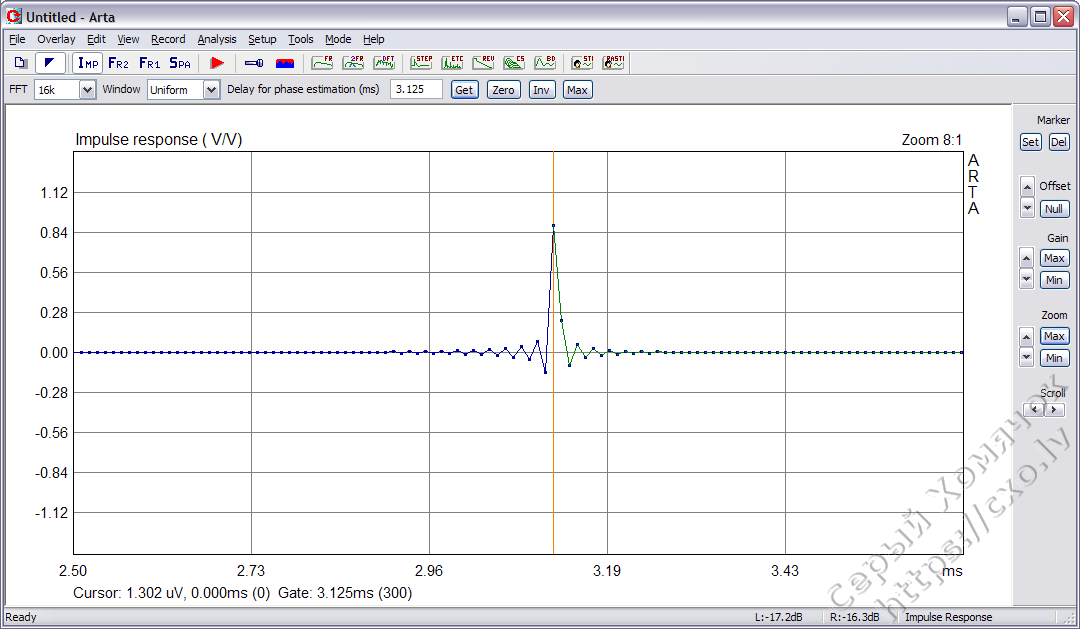Click the ETC energy-time curve icon

click(452, 62)
